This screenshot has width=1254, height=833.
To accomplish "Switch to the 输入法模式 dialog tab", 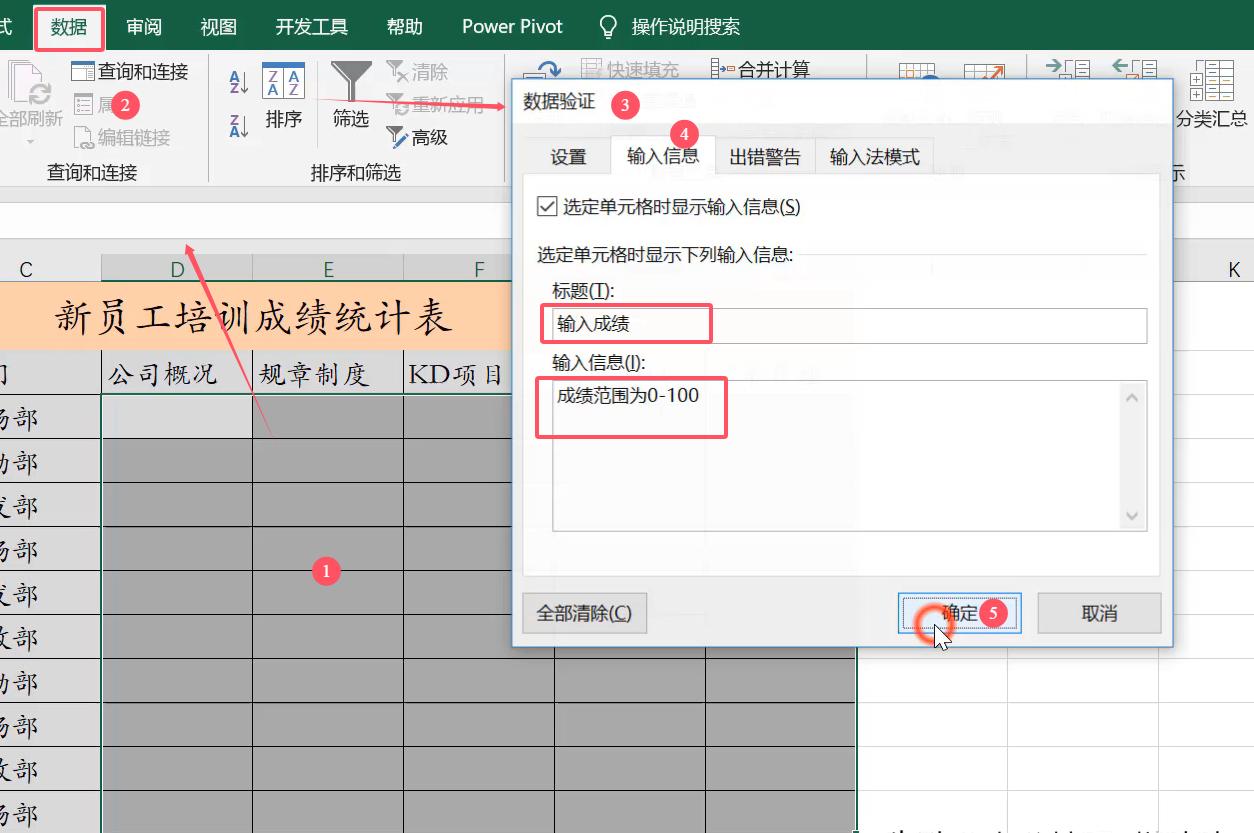I will coord(875,157).
